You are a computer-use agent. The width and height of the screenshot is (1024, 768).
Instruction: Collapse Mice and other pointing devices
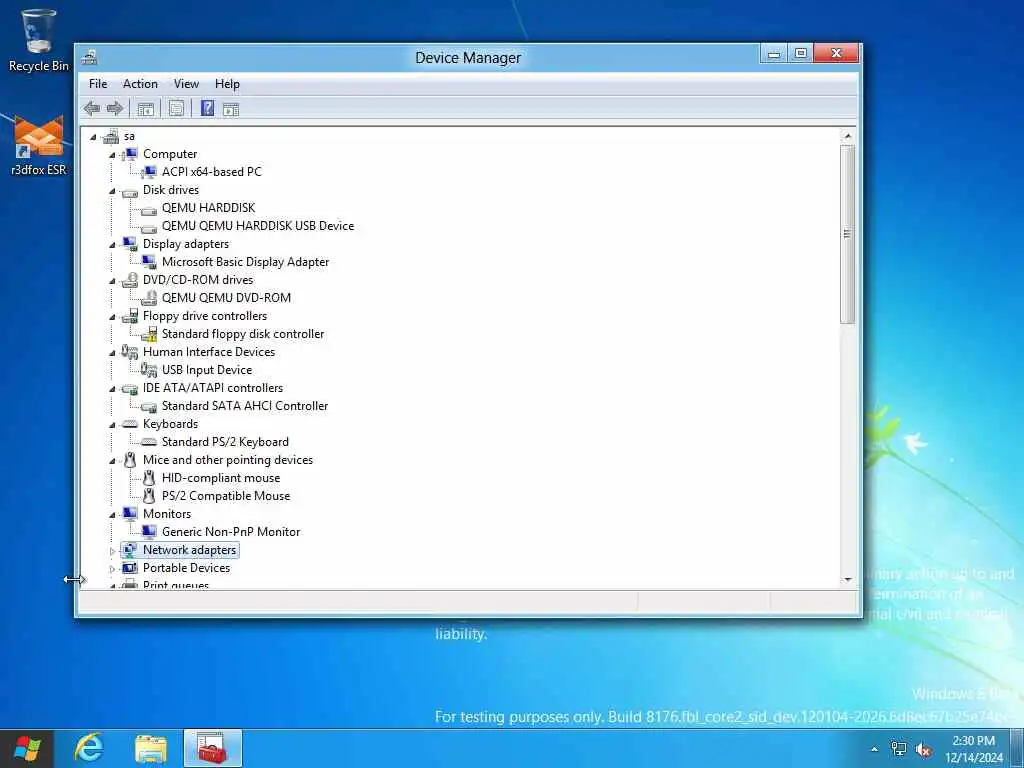[x=112, y=461]
